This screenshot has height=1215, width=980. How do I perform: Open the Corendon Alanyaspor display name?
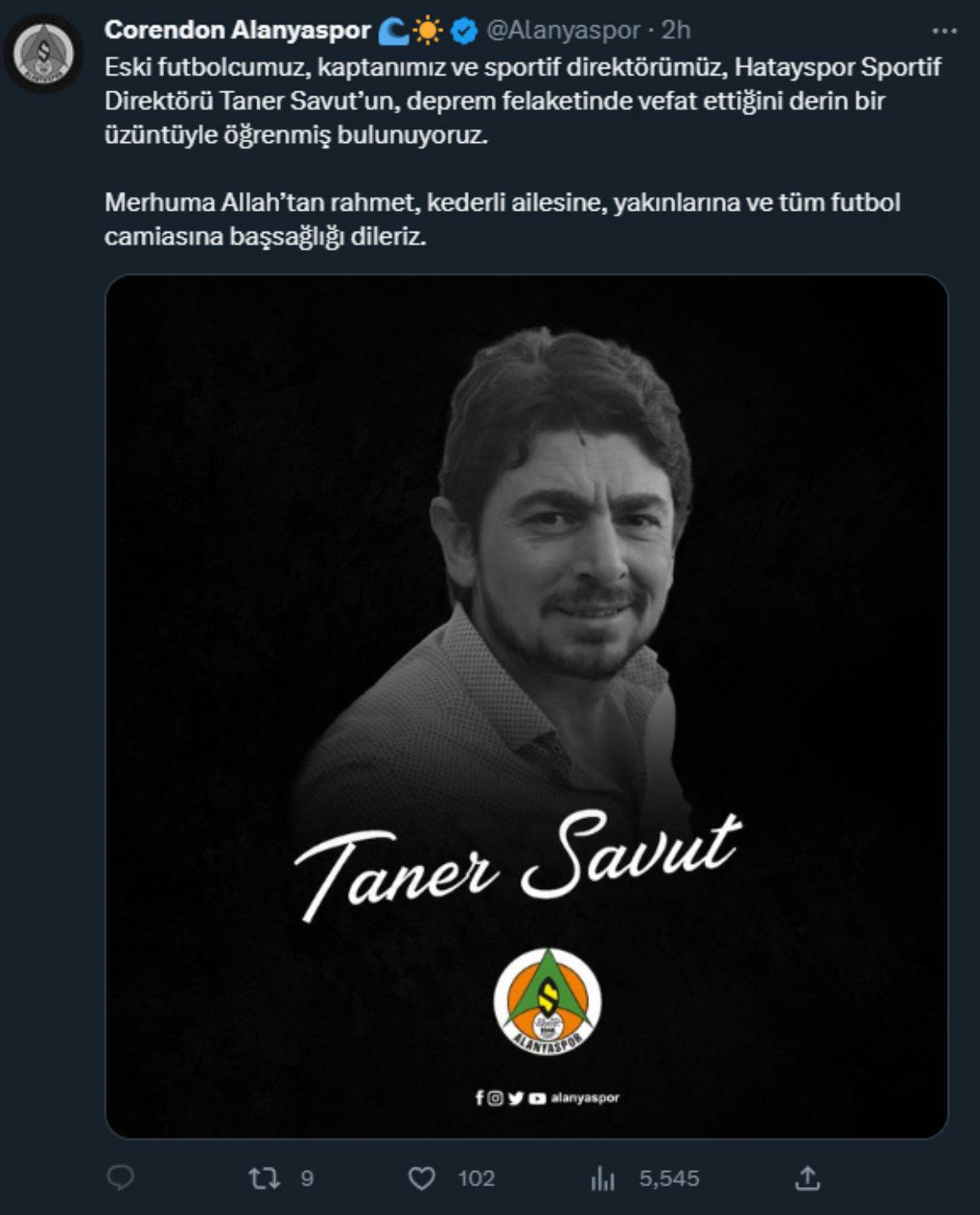click(238, 30)
